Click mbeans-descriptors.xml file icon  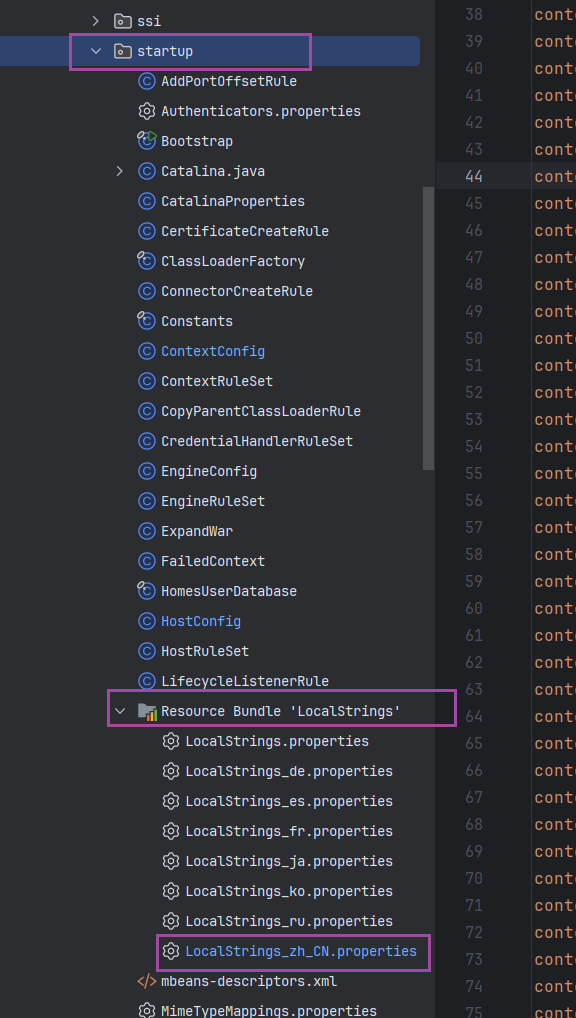[x=147, y=981]
